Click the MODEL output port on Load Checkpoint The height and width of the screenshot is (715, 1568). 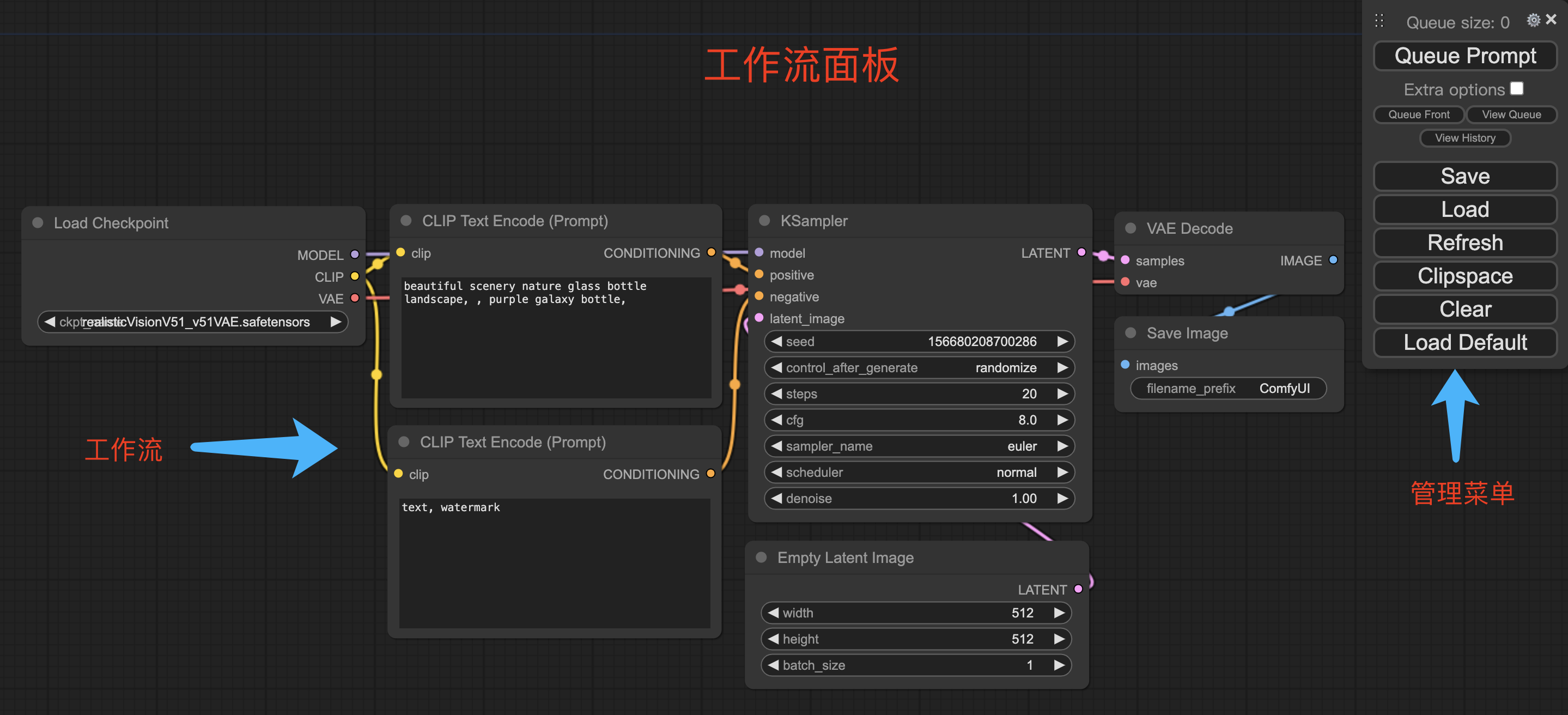point(355,255)
